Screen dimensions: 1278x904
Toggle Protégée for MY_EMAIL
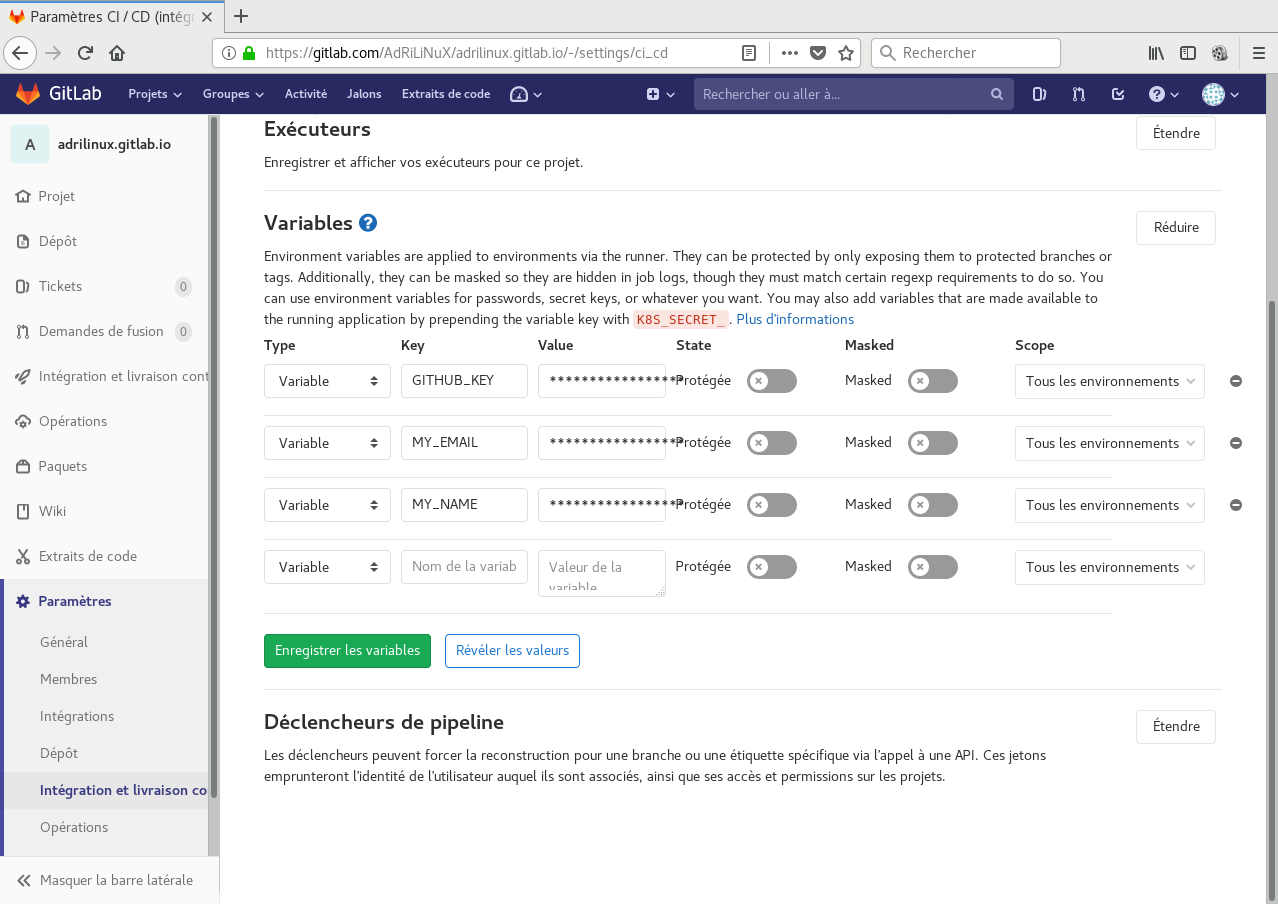pyautogui.click(x=772, y=443)
